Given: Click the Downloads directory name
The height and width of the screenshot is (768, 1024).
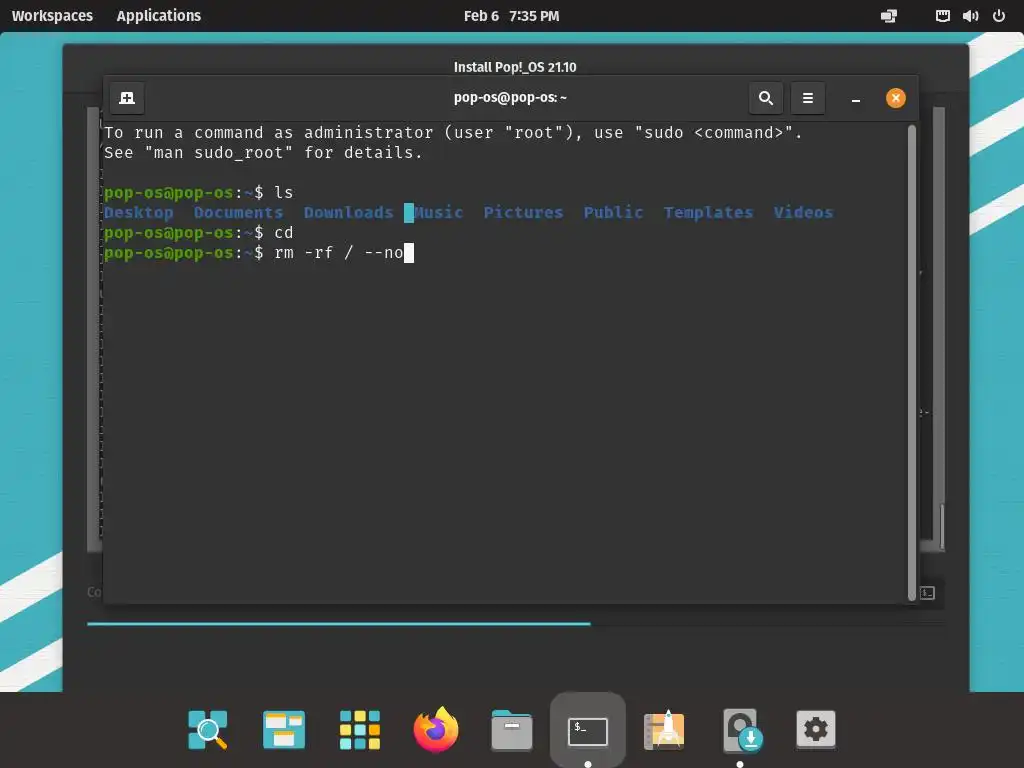Looking at the screenshot, I should coord(348,213).
